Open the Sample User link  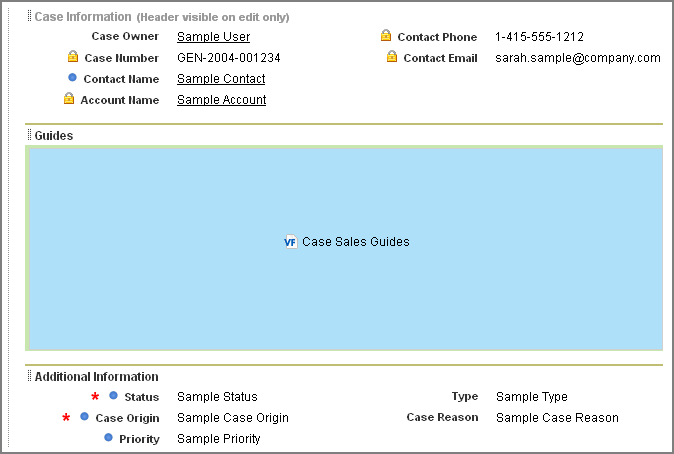214,37
